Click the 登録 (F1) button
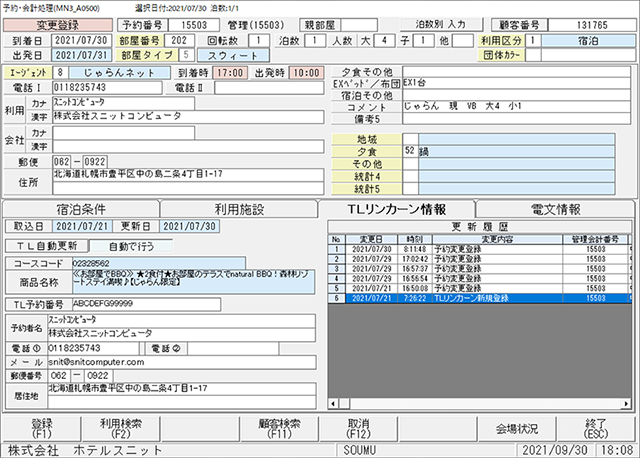 point(42,428)
